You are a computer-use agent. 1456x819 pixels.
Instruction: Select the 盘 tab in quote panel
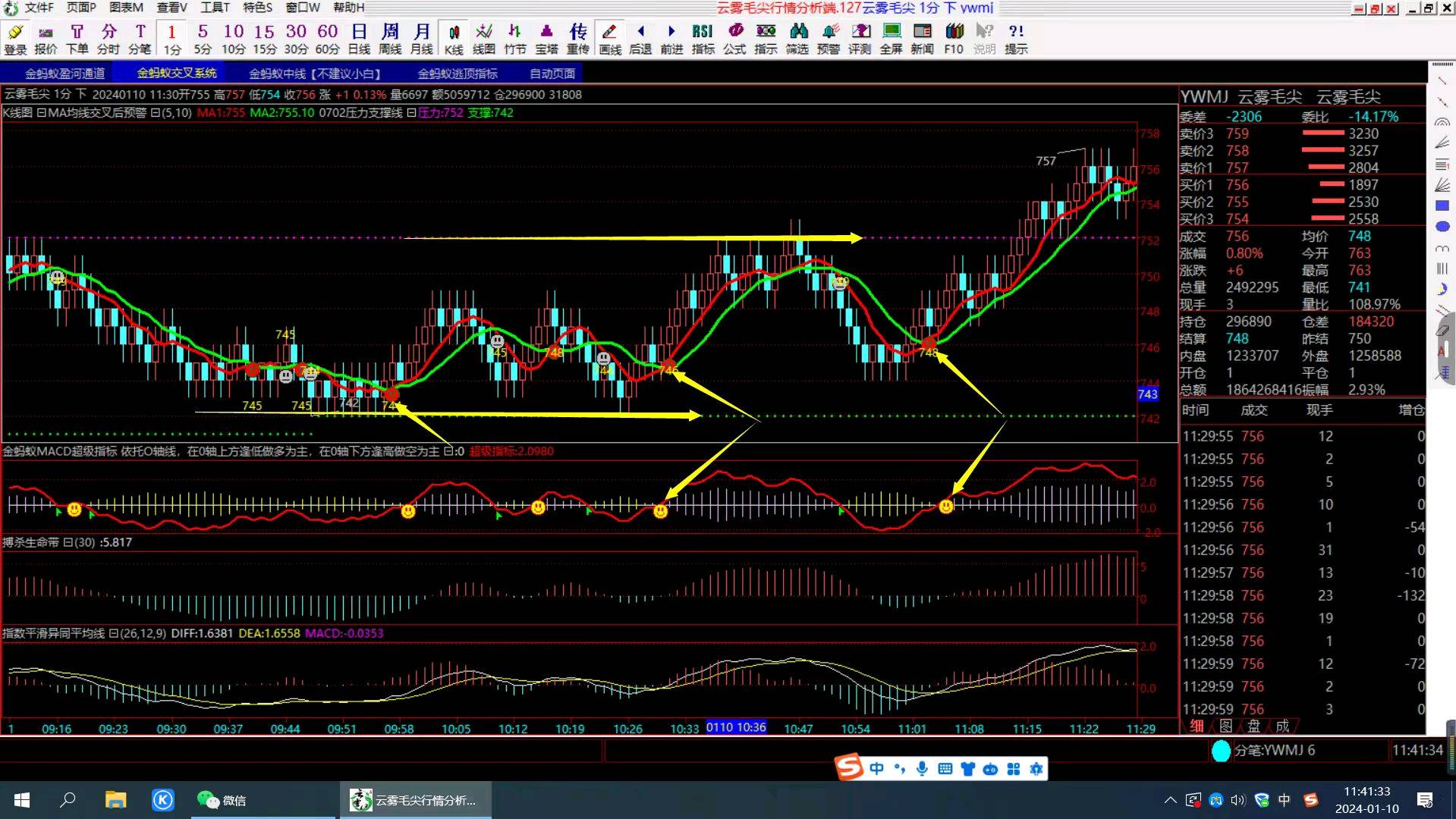[x=1253, y=726]
